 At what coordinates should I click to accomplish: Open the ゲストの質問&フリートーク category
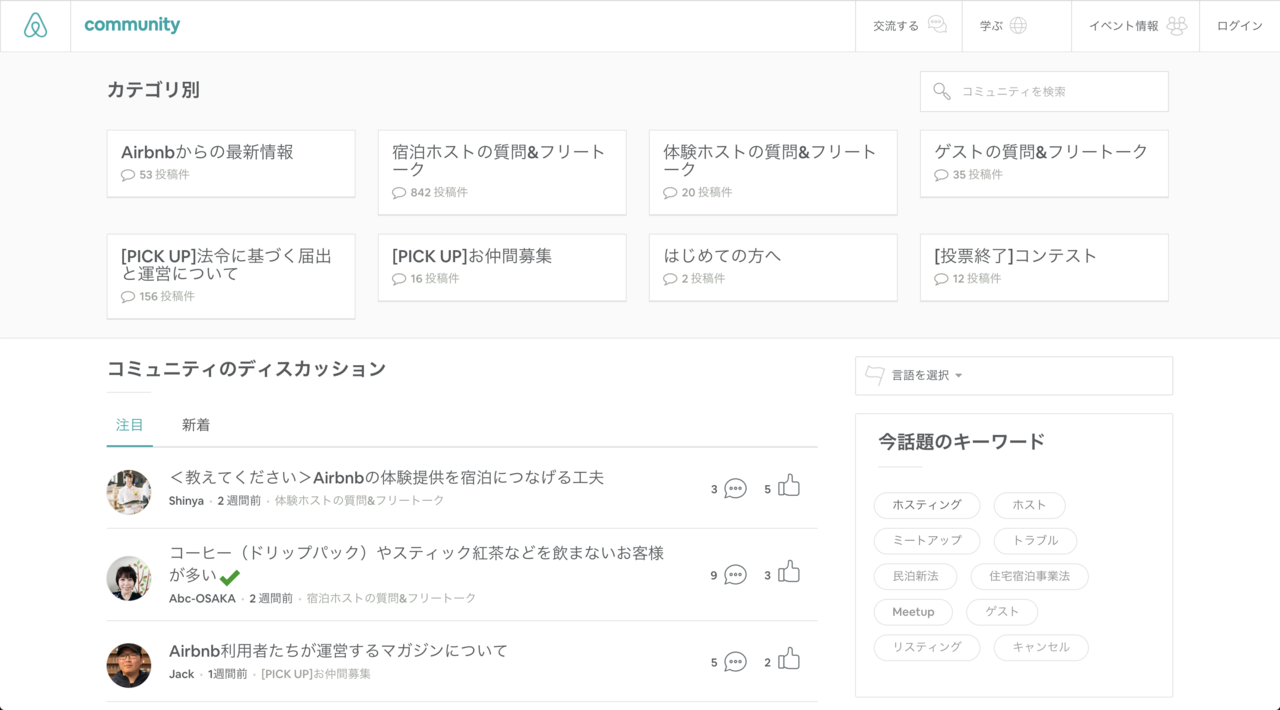[x=1044, y=163]
